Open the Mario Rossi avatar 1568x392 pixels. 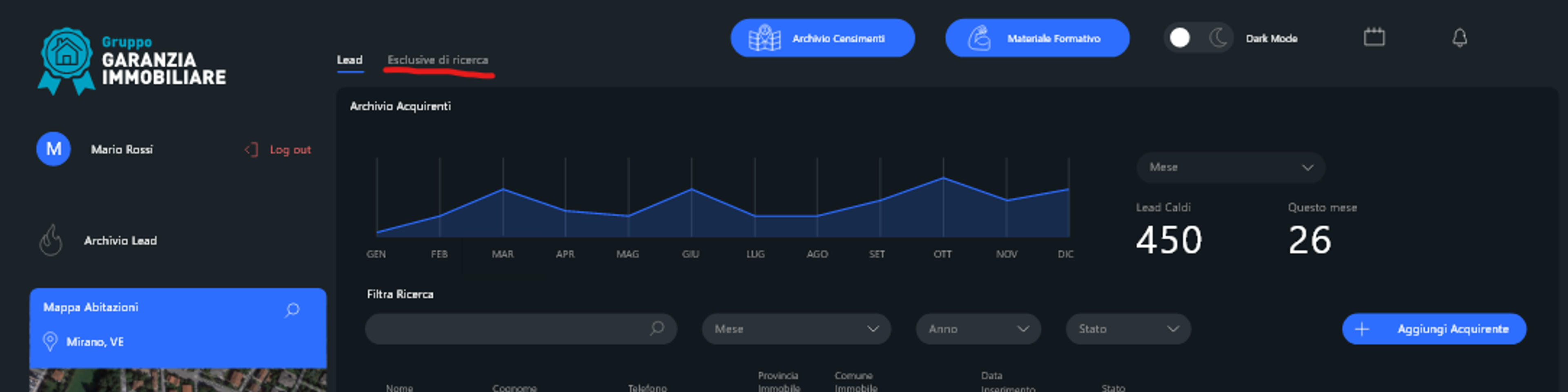coord(53,149)
